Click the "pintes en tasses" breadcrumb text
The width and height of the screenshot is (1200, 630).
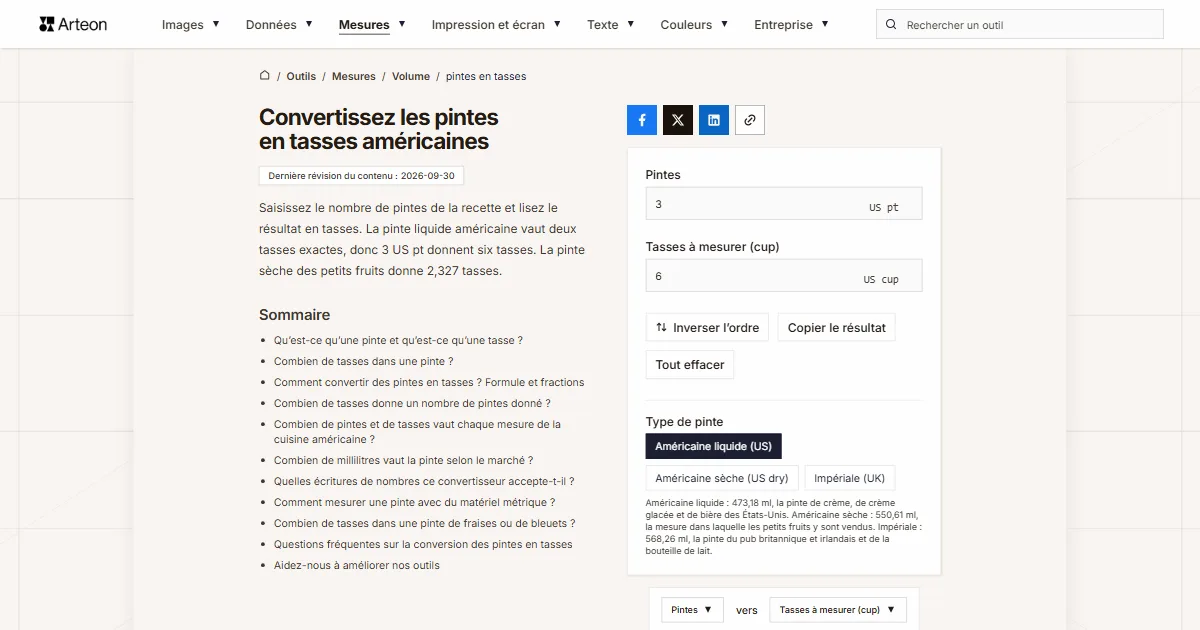(x=486, y=76)
